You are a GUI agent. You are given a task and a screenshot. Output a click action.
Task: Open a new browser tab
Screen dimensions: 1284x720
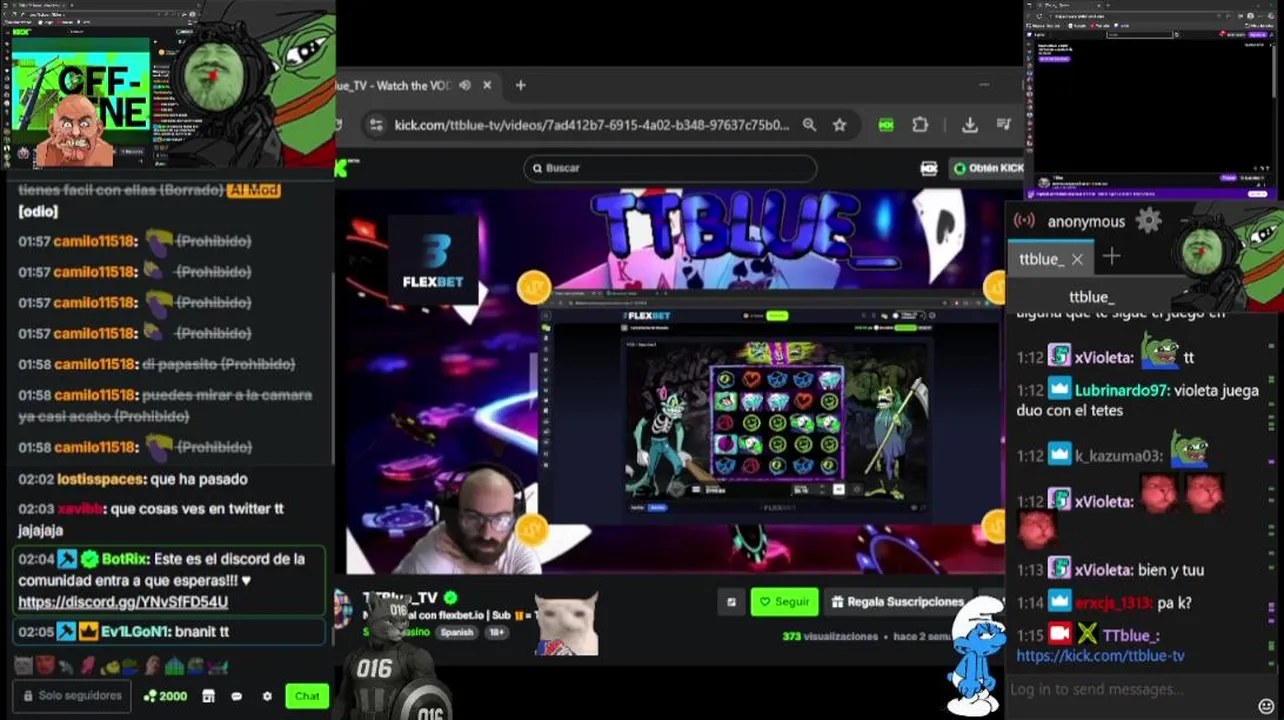tap(520, 86)
